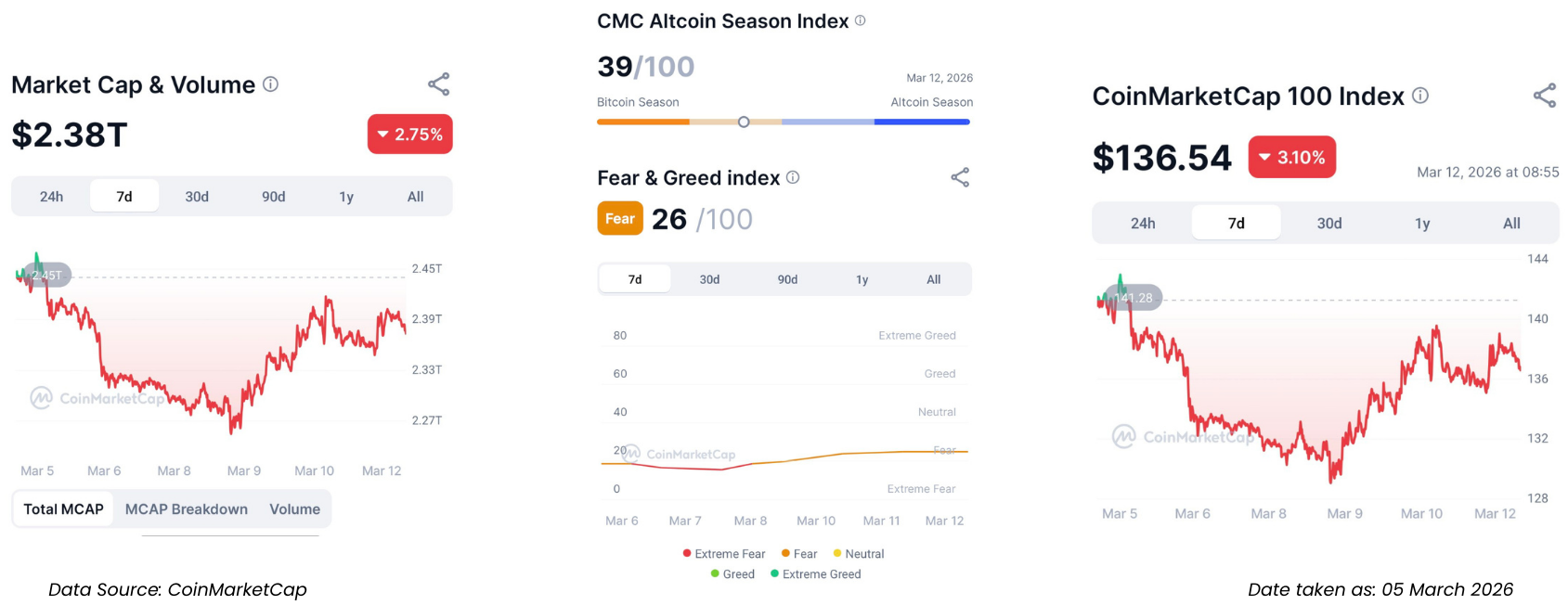Image resolution: width=1568 pixels, height=605 pixels.
Task: Select 90d range for Fear & Greed
Action: (787, 279)
